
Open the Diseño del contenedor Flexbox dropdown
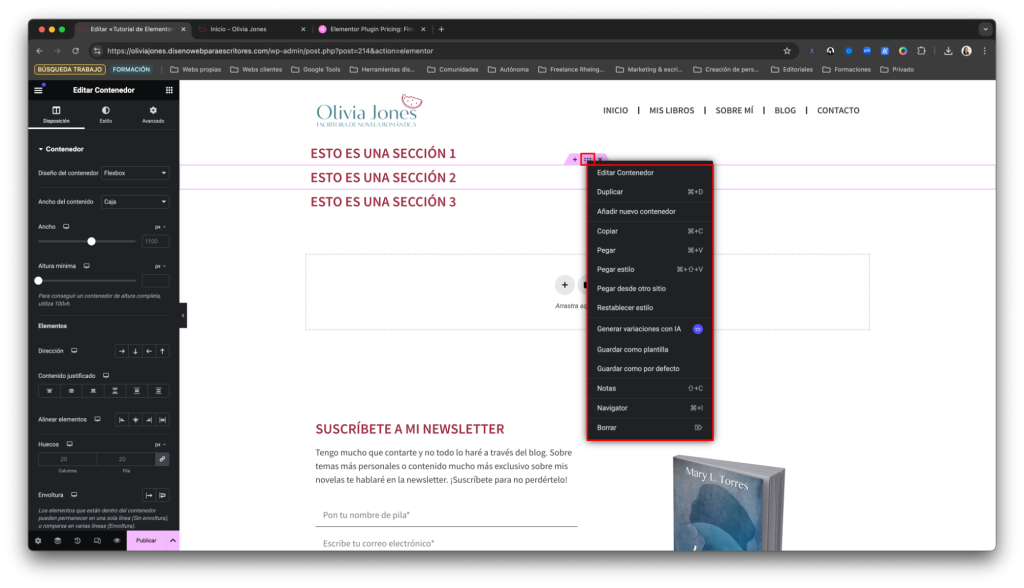[x=135, y=173]
